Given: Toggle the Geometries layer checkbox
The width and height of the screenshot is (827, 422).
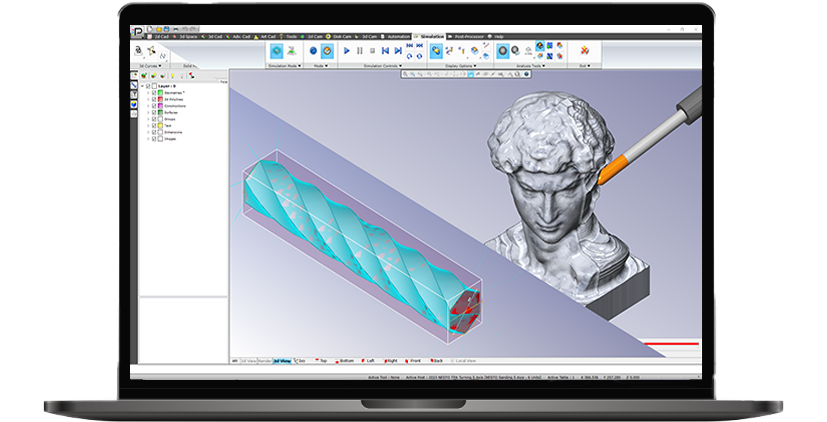Looking at the screenshot, I should [x=154, y=93].
